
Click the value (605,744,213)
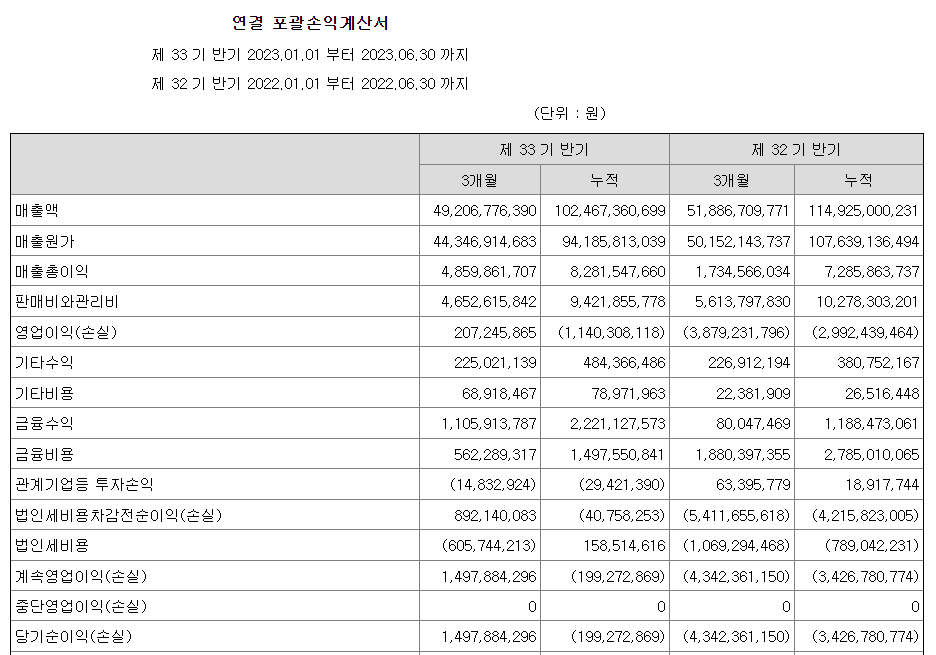pos(489,545)
